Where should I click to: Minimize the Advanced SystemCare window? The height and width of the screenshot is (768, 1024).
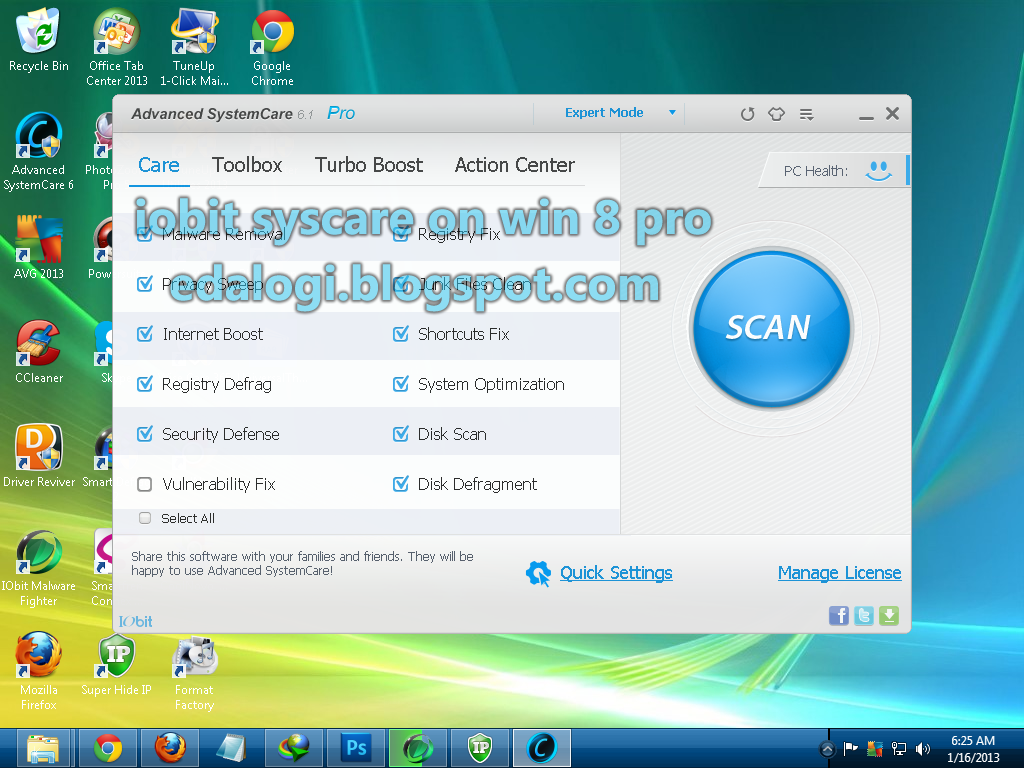pyautogui.click(x=866, y=116)
